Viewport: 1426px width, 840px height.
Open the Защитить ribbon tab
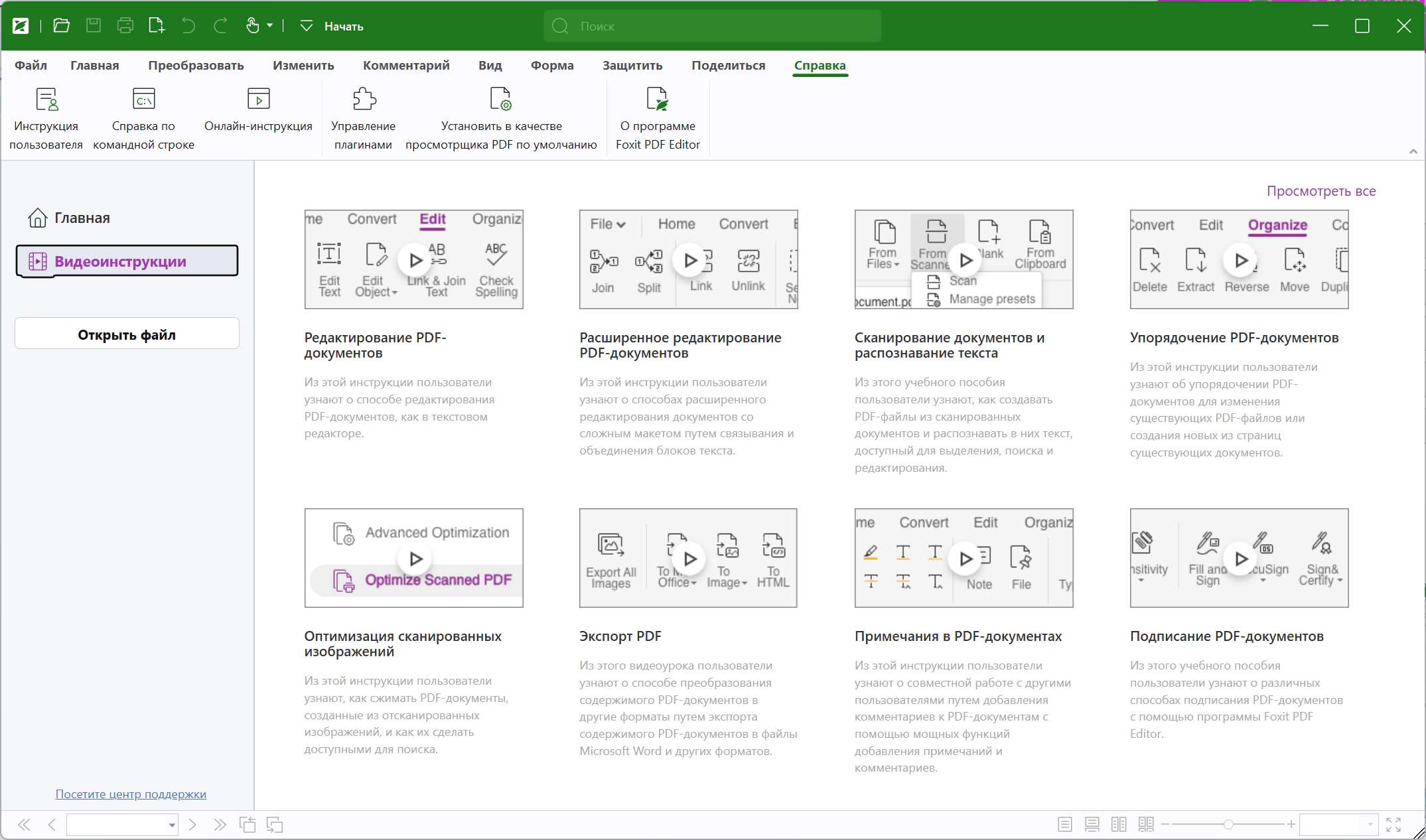[x=632, y=65]
